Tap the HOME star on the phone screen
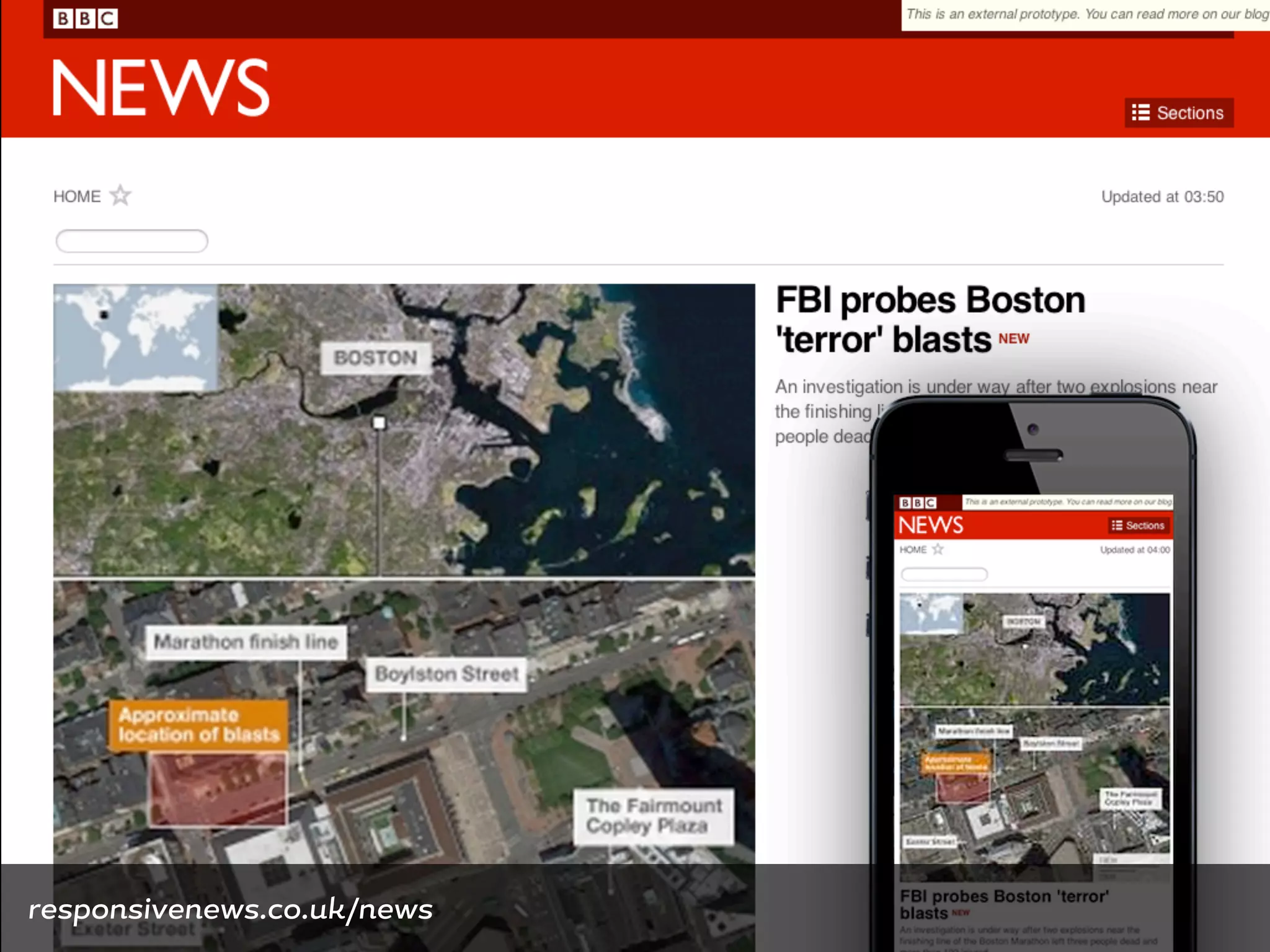The height and width of the screenshot is (952, 1270). [938, 549]
